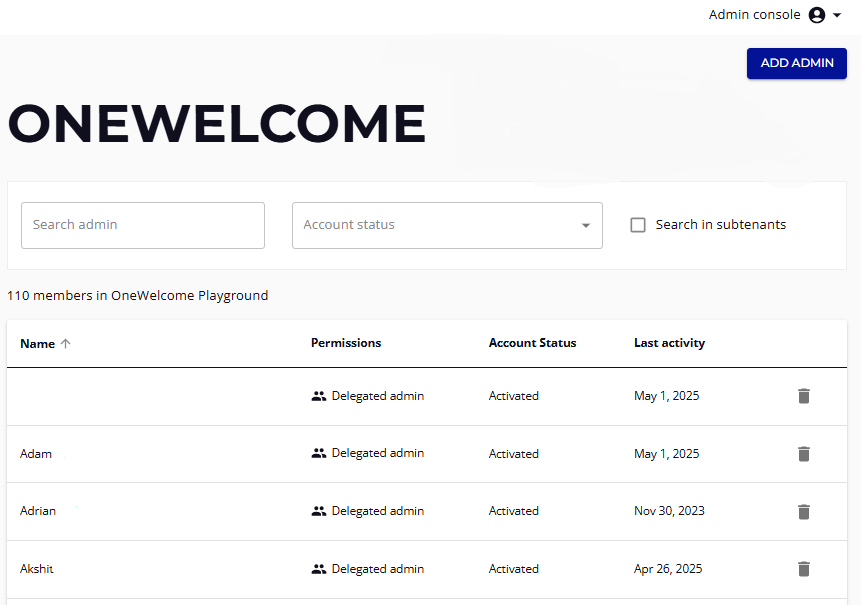This screenshot has height=605, width=861.
Task: Sort by Name using the arrow icon
Action: [x=65, y=344]
